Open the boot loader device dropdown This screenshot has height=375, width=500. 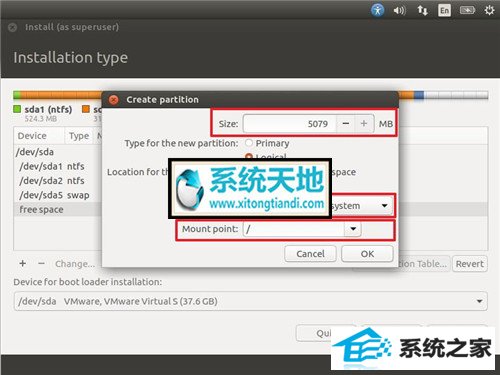pos(250,301)
